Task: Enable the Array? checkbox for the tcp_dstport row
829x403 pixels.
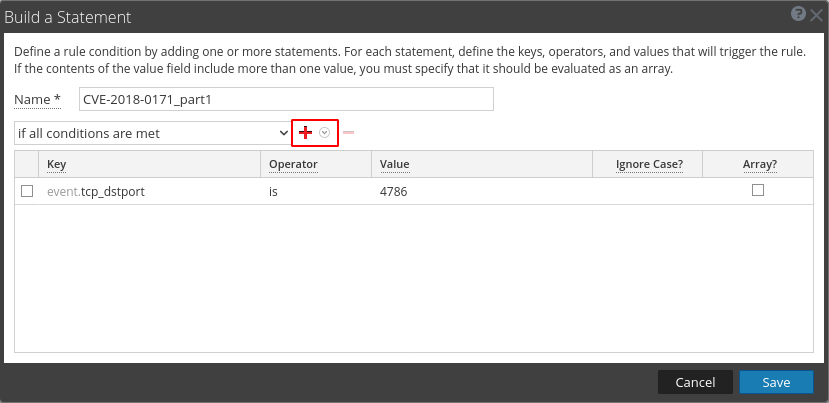Action: click(x=758, y=190)
